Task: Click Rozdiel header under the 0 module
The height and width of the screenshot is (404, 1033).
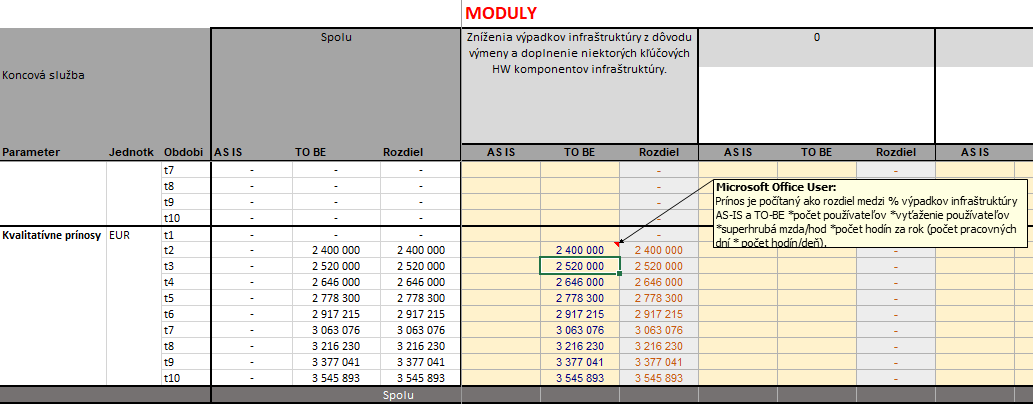Action: [895, 152]
